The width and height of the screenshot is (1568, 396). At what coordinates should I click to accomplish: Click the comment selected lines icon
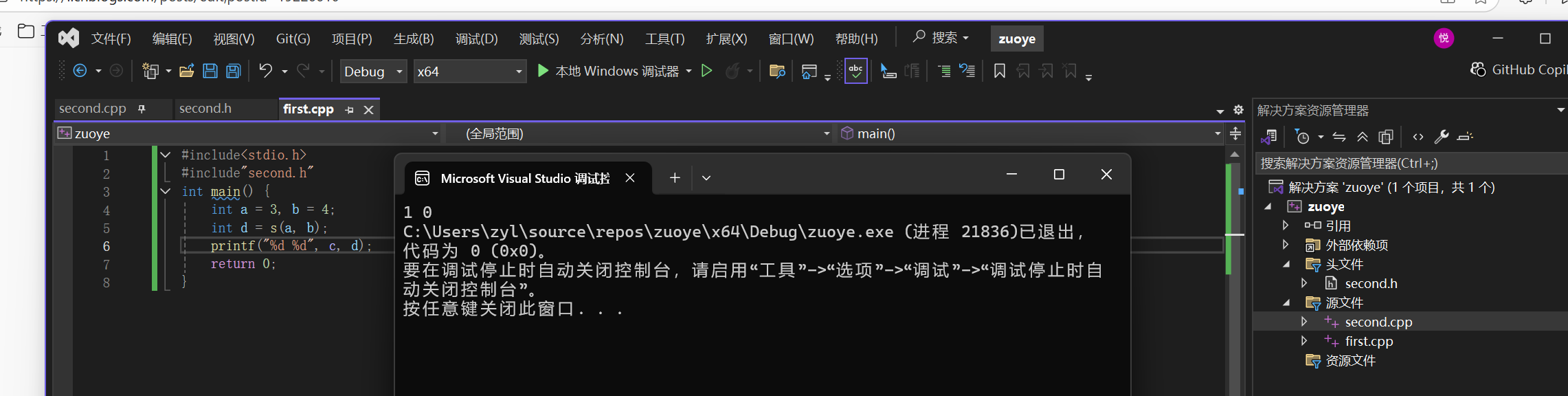coord(944,71)
